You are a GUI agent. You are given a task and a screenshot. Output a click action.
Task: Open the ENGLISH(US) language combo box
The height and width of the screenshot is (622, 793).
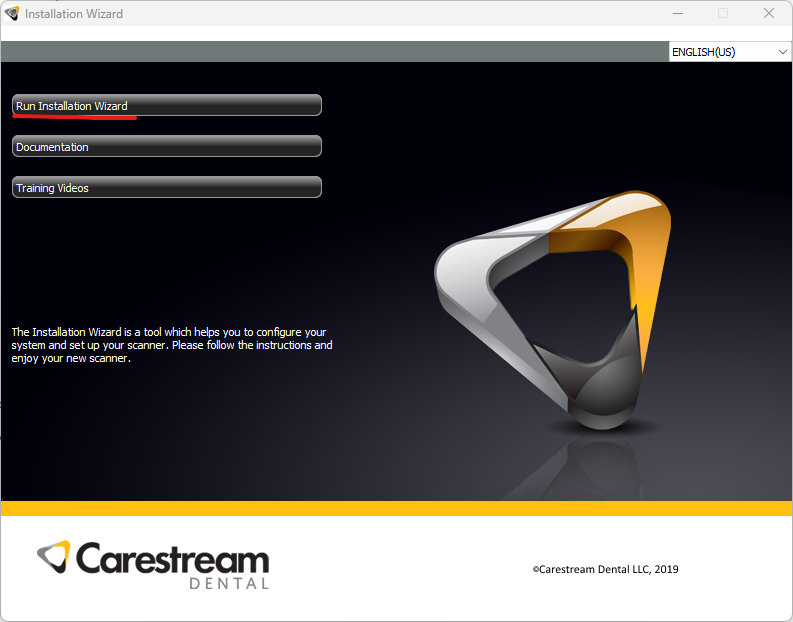click(x=722, y=51)
